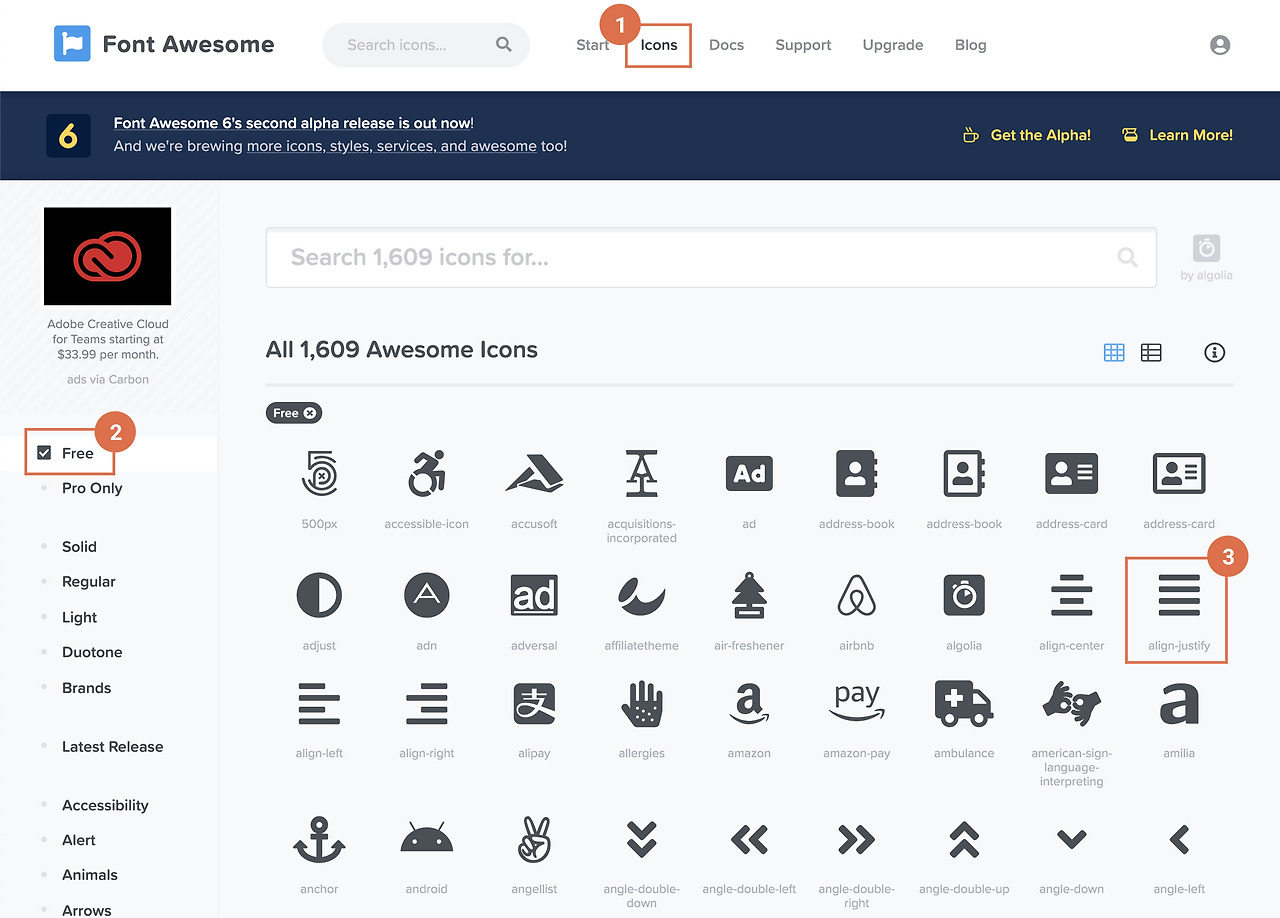
Task: Switch to list view layout
Action: tap(1151, 352)
